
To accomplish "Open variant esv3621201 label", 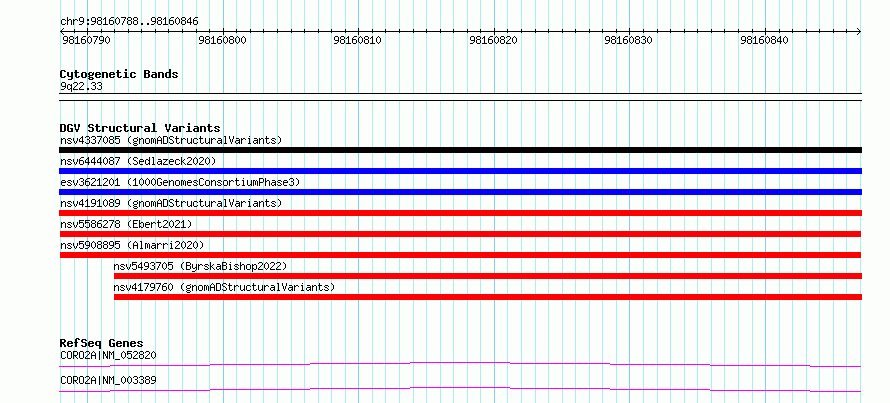I will tap(180, 182).
